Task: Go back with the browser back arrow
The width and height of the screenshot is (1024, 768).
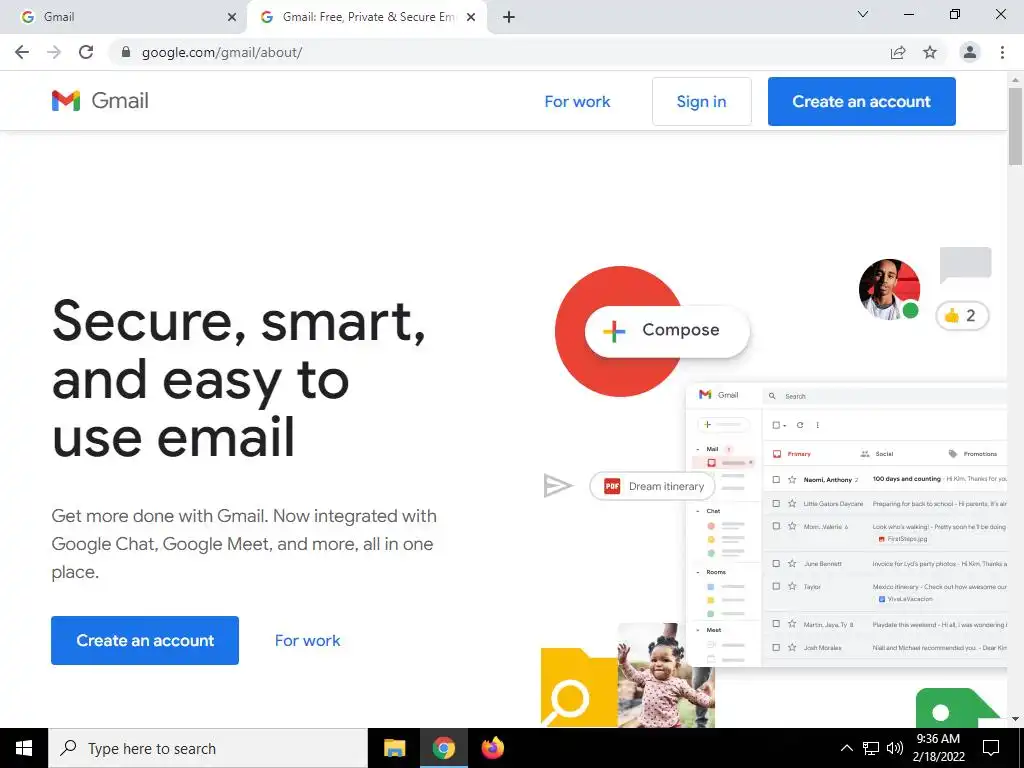Action: pyautogui.click(x=22, y=52)
